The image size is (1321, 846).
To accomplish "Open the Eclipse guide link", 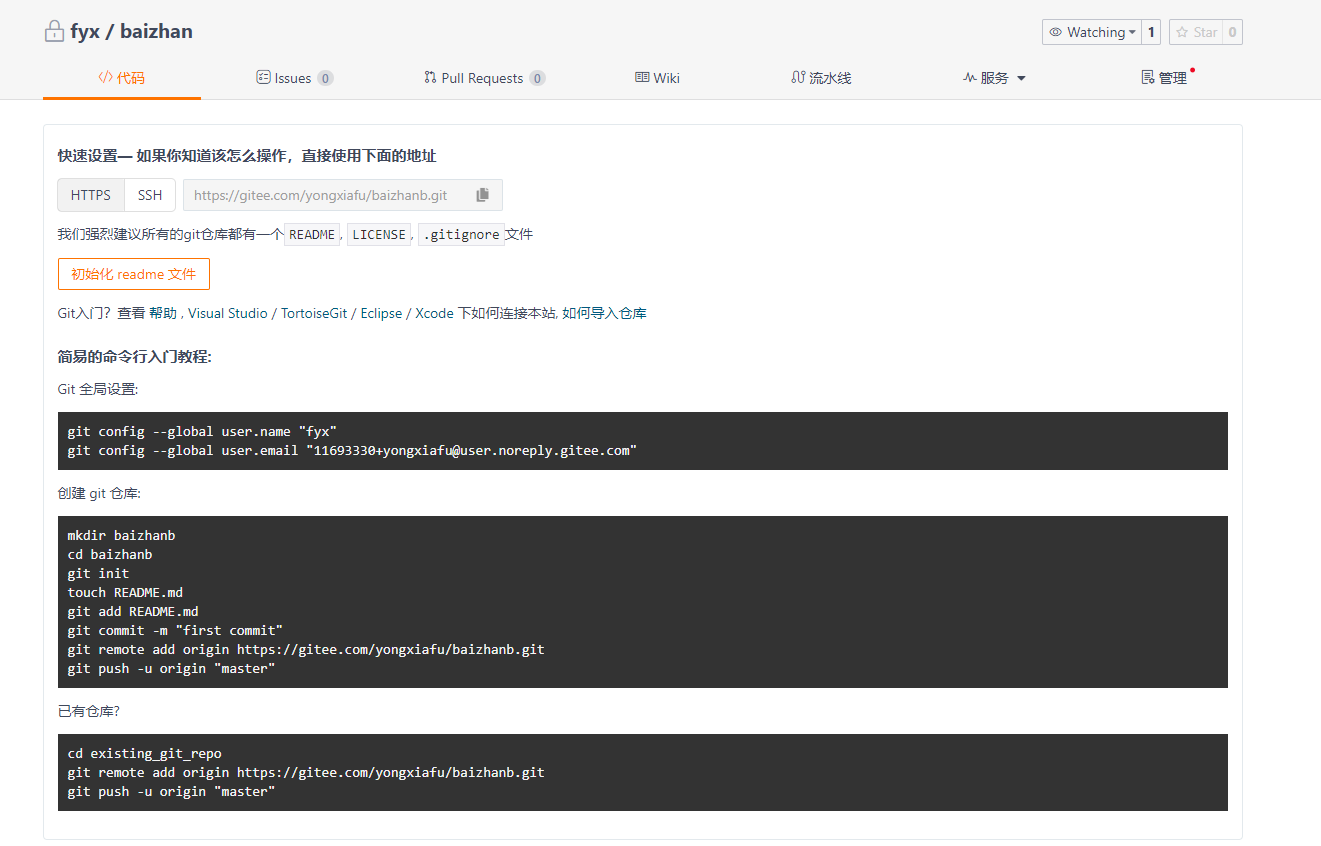I will point(381,313).
